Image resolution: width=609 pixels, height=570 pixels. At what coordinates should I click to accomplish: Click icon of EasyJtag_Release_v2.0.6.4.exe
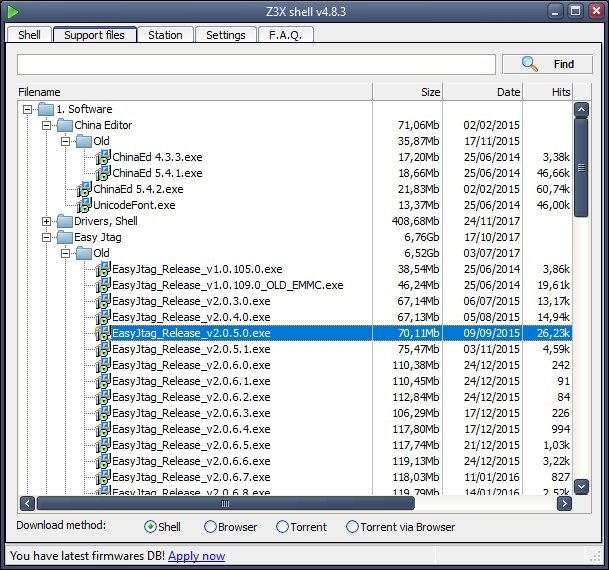[103, 429]
